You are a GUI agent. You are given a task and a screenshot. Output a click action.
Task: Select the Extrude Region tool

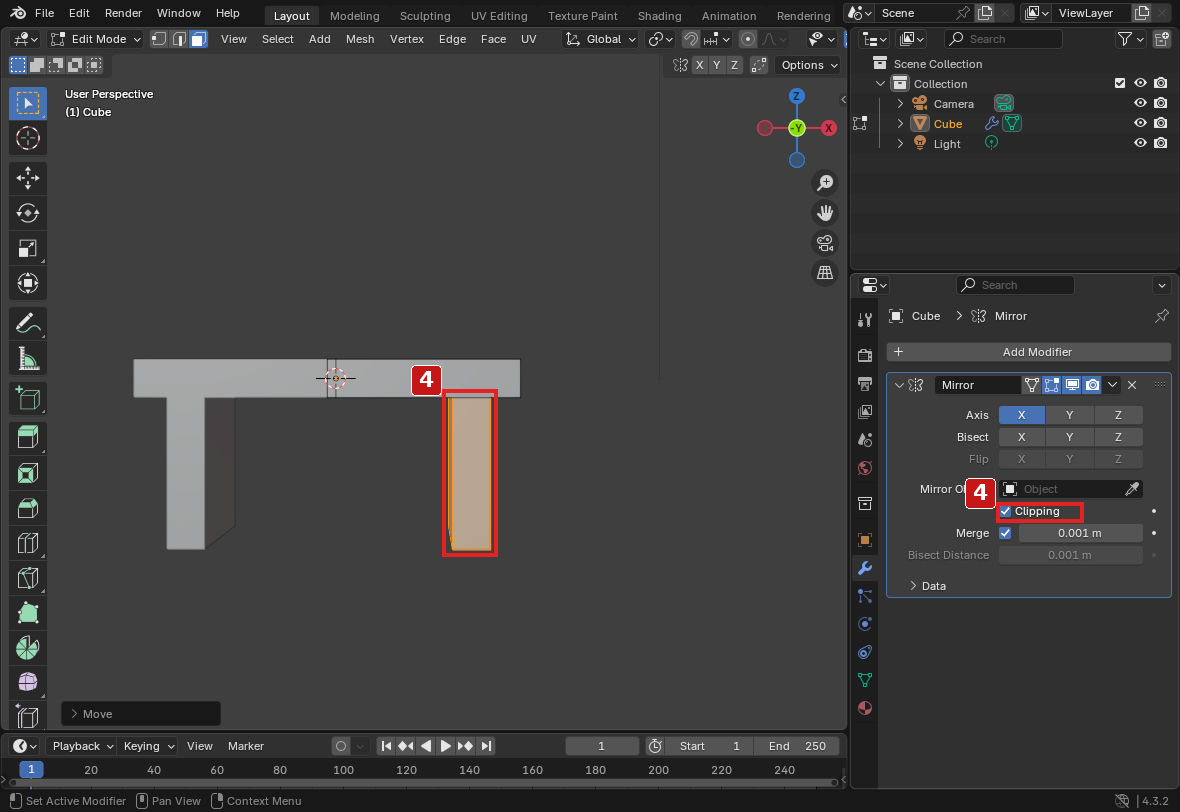(28, 438)
